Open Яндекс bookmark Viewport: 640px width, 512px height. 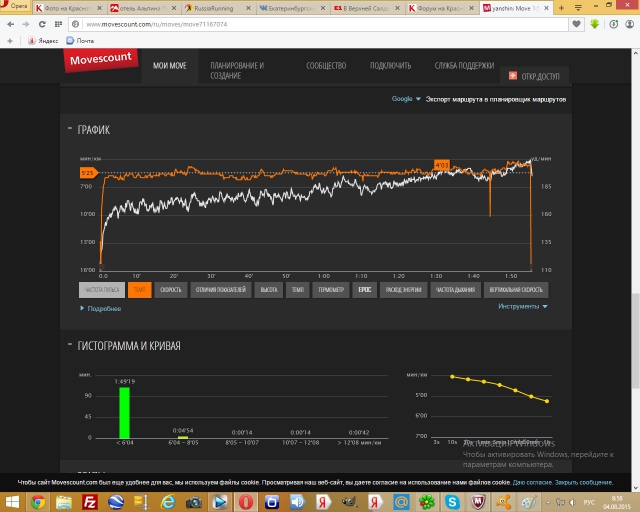(x=43, y=41)
